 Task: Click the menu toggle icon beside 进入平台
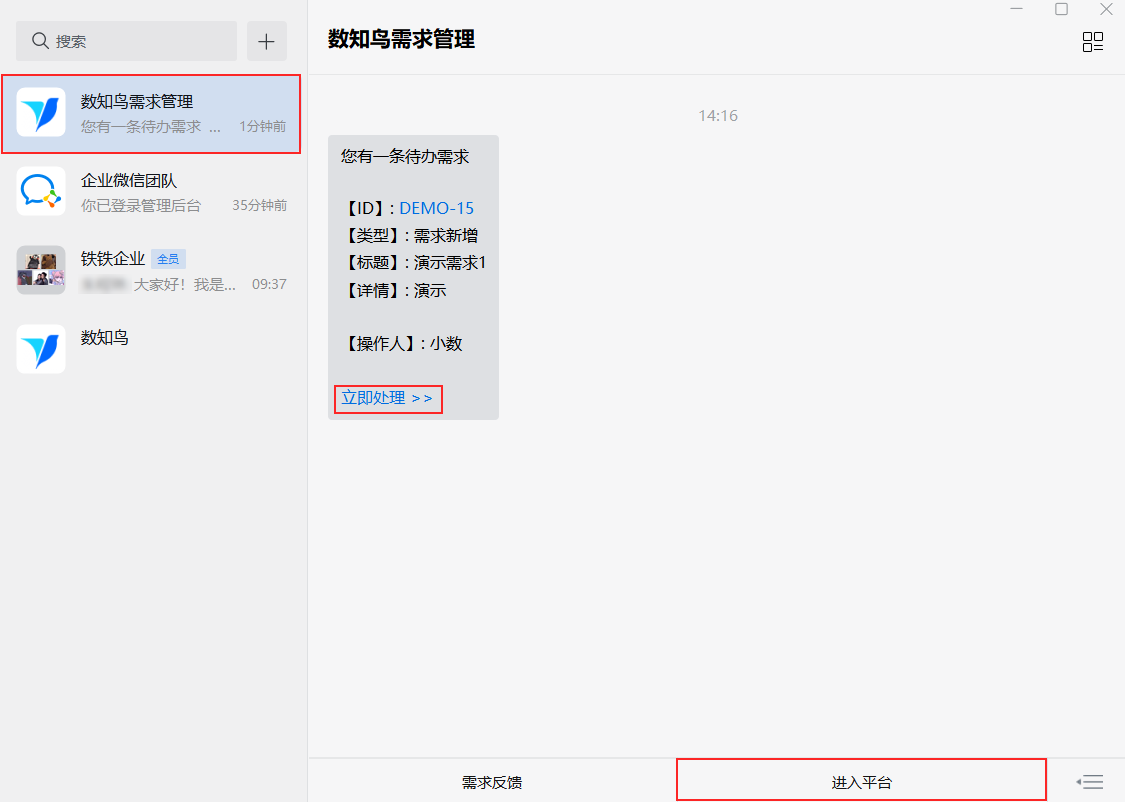pos(1090,782)
